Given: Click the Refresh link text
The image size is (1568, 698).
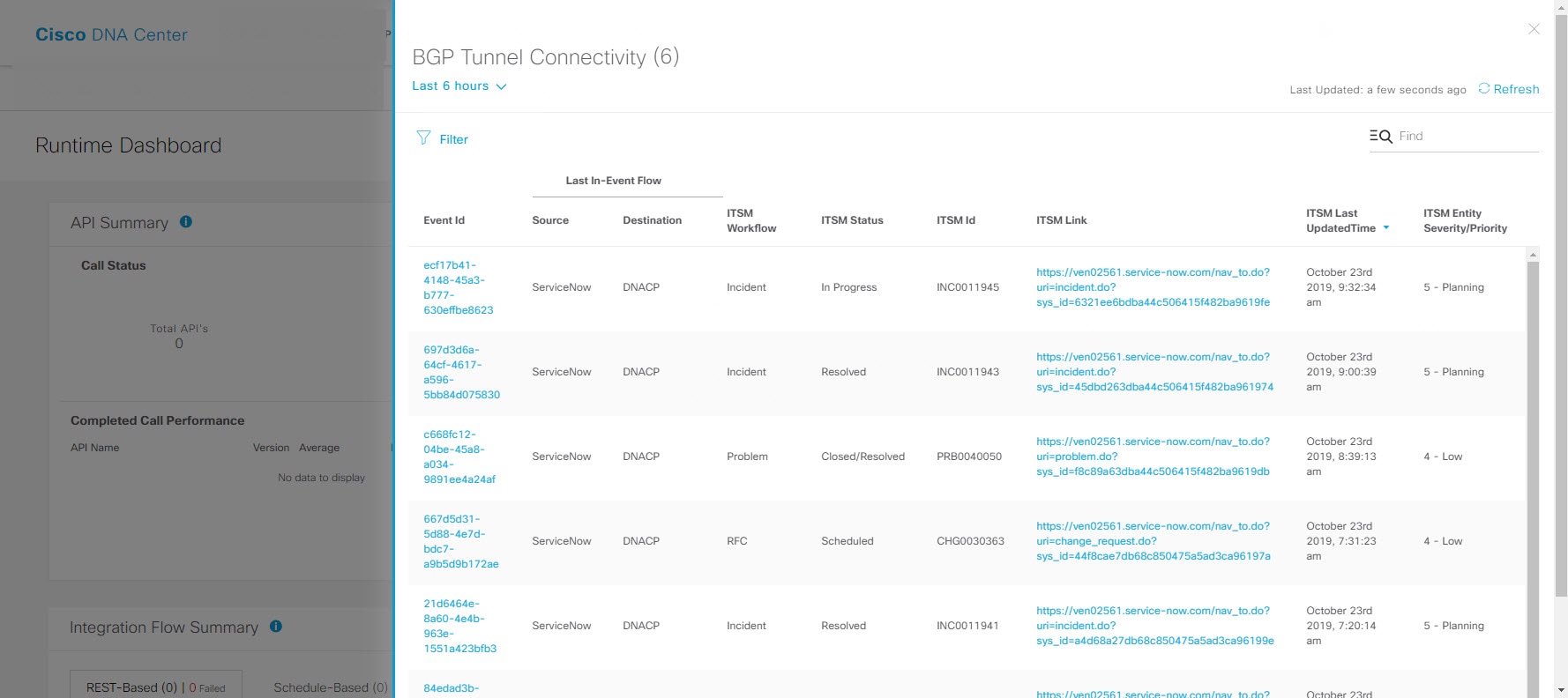Looking at the screenshot, I should [1516, 89].
